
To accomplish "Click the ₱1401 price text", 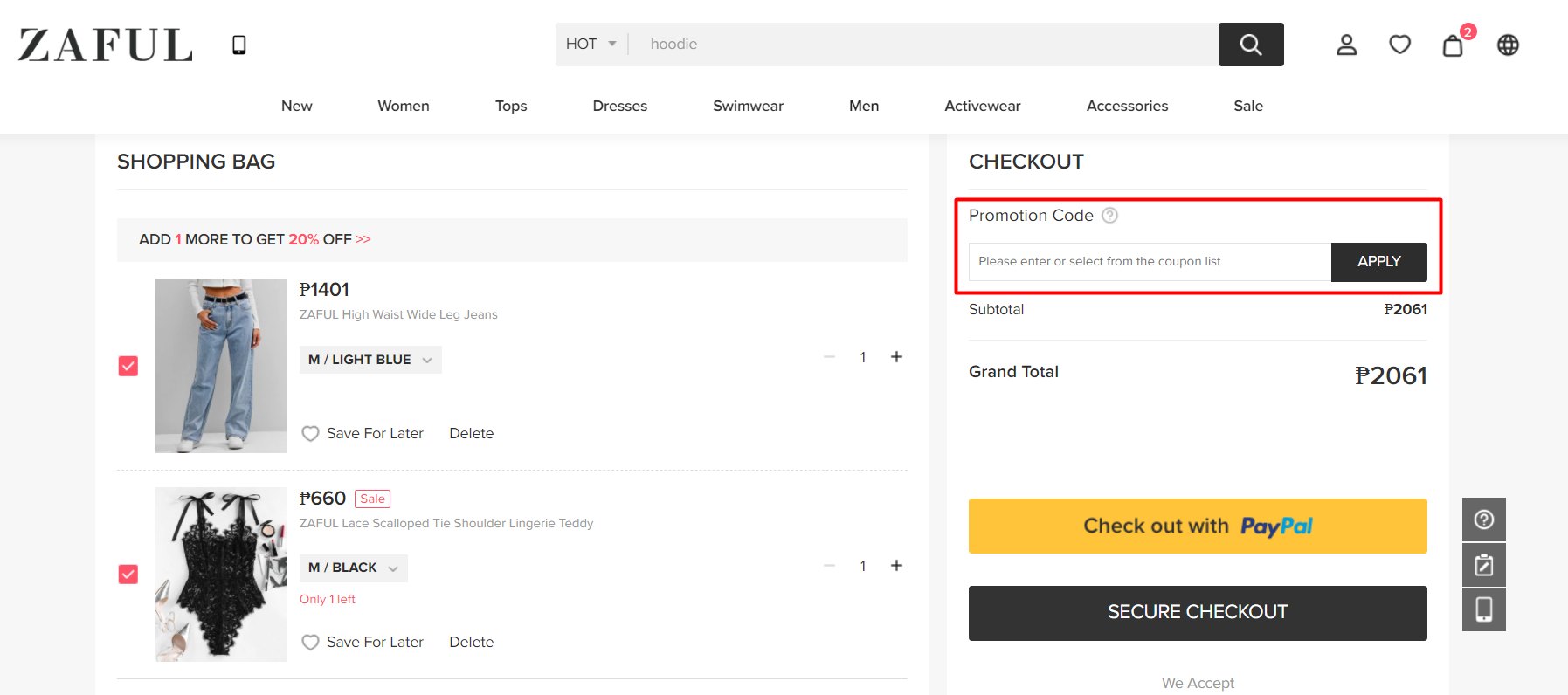I will click(x=324, y=289).
